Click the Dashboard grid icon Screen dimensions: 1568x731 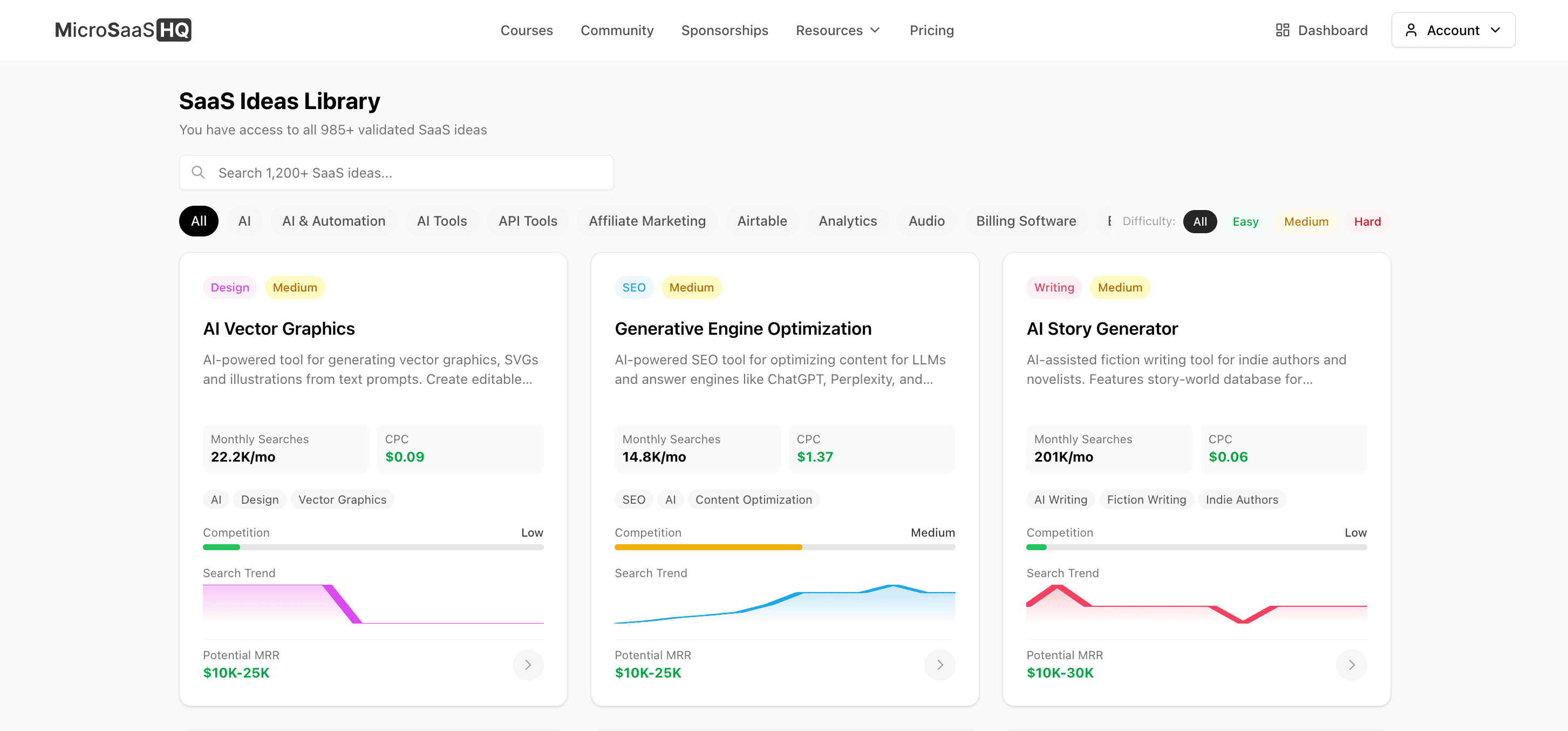(1282, 30)
